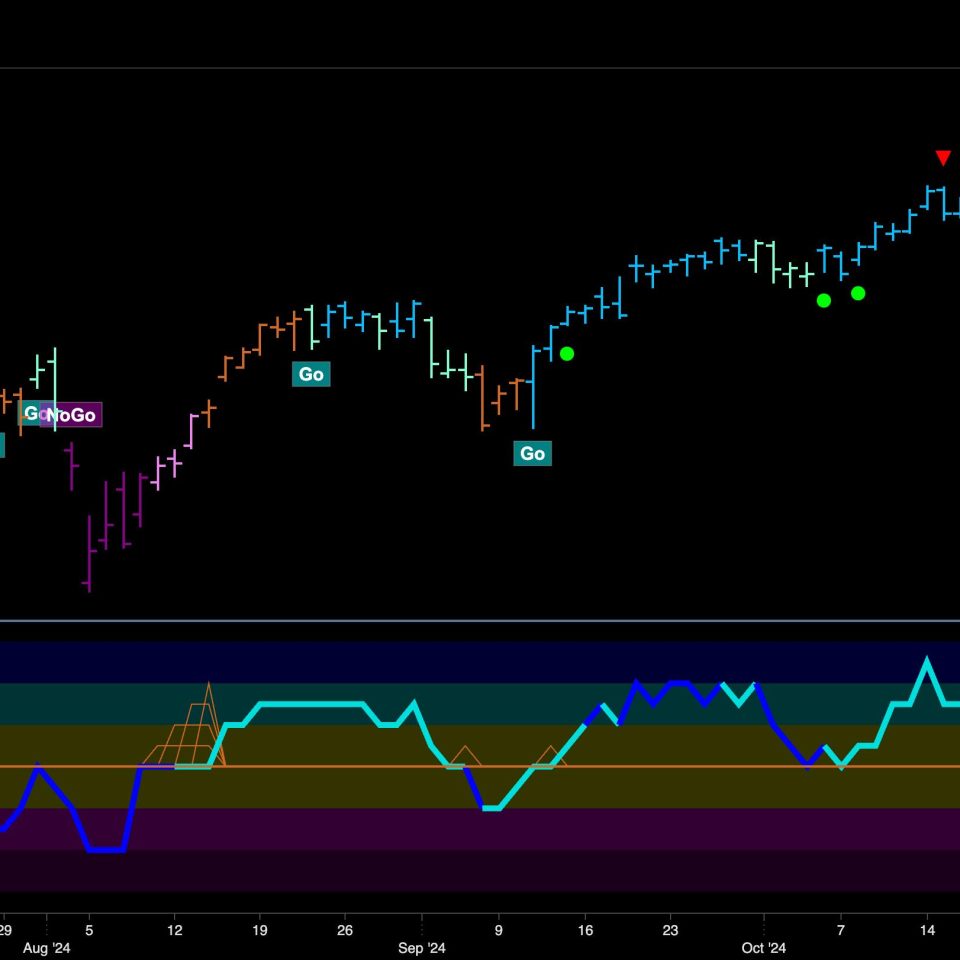Click the purple NoGo label
This screenshot has height=960, width=960.
click(x=72, y=415)
